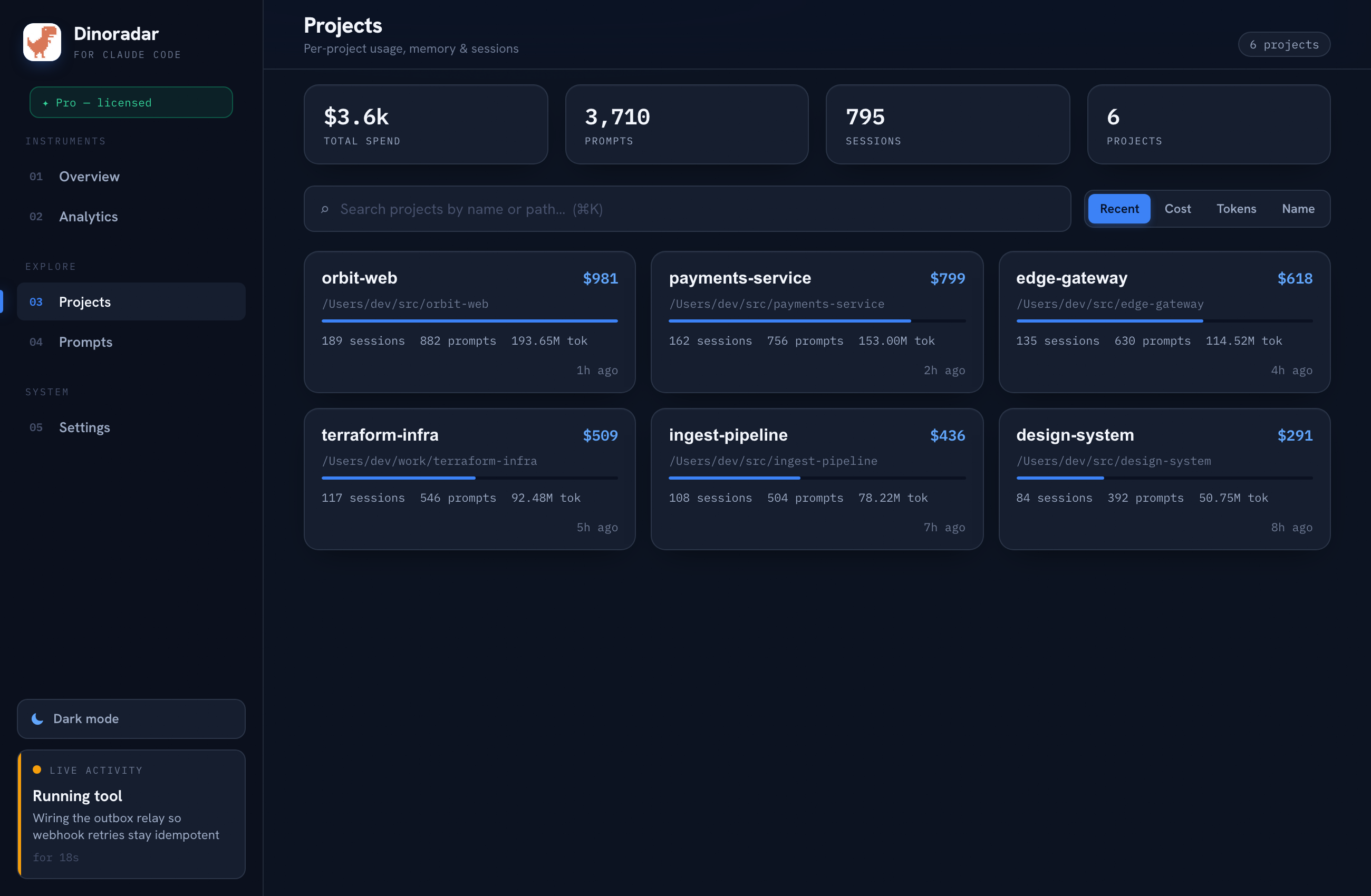The width and height of the screenshot is (1371, 896).
Task: Click the path /Users/dev/work/terraform-infra
Action: [x=429, y=461]
